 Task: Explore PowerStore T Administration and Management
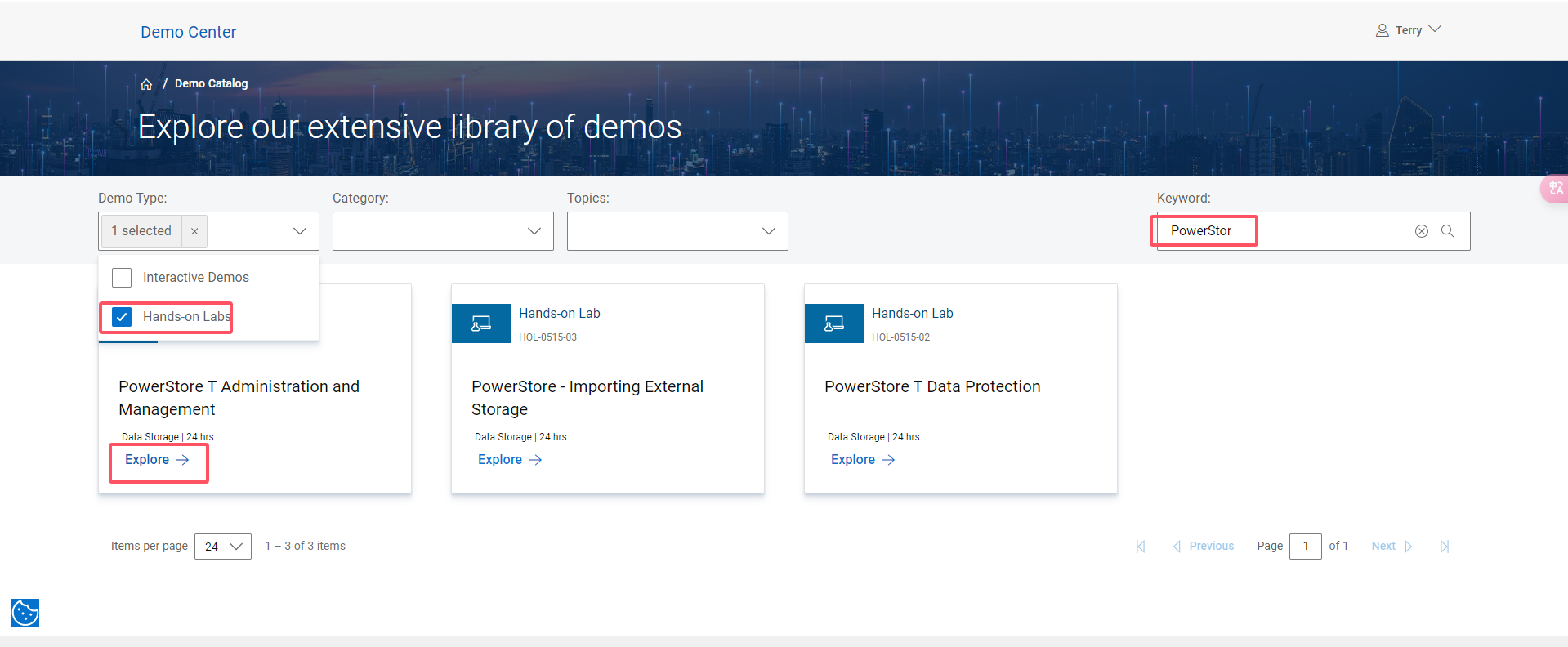157,460
